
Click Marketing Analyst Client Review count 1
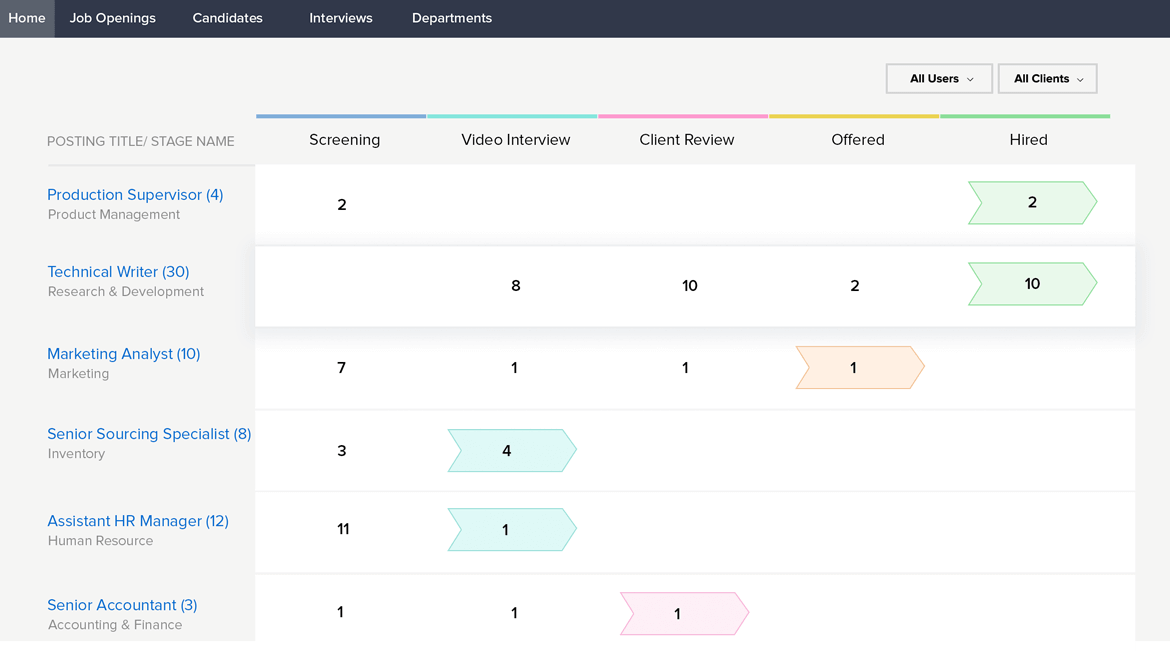[x=685, y=367]
